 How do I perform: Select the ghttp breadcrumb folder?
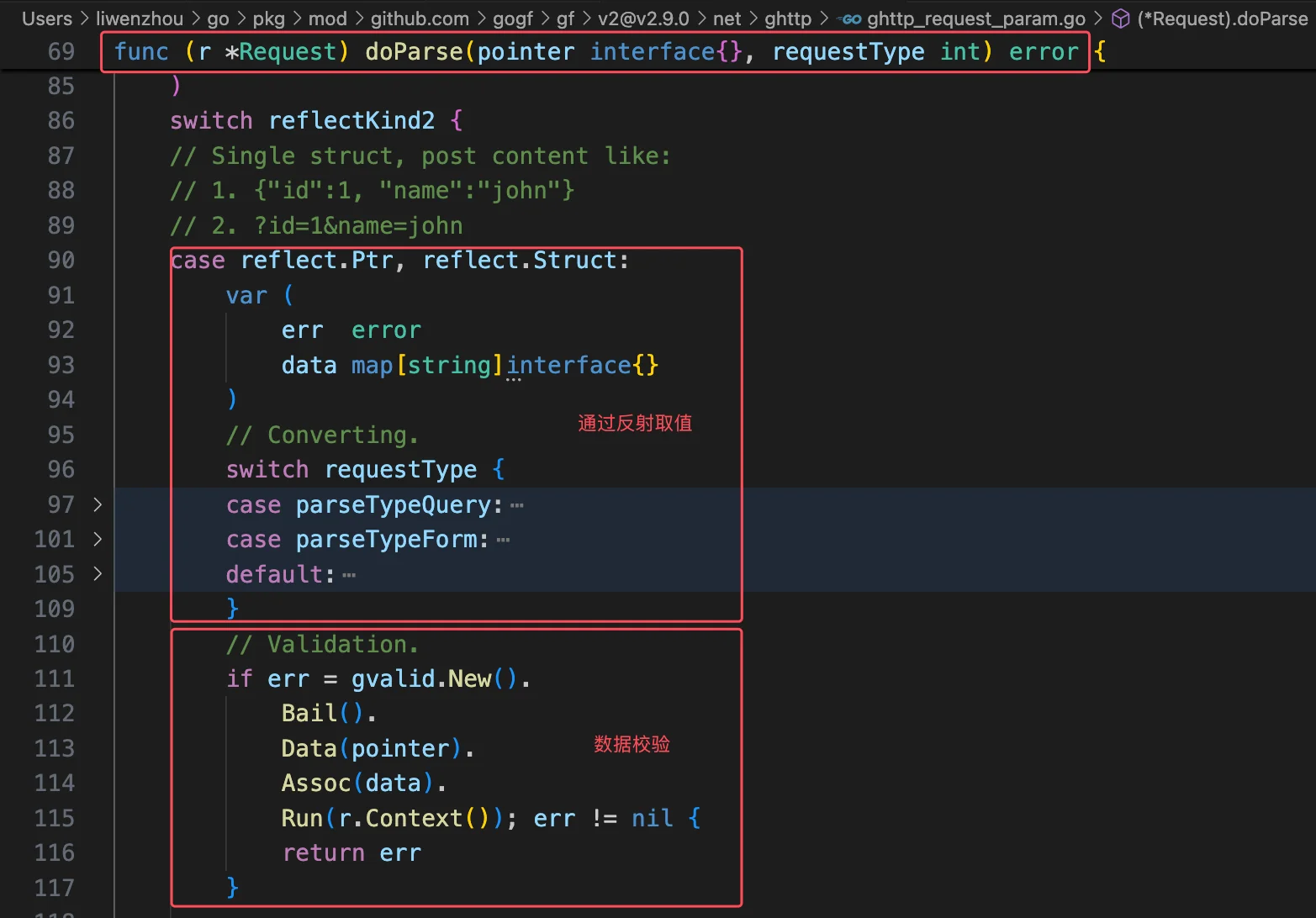click(788, 18)
